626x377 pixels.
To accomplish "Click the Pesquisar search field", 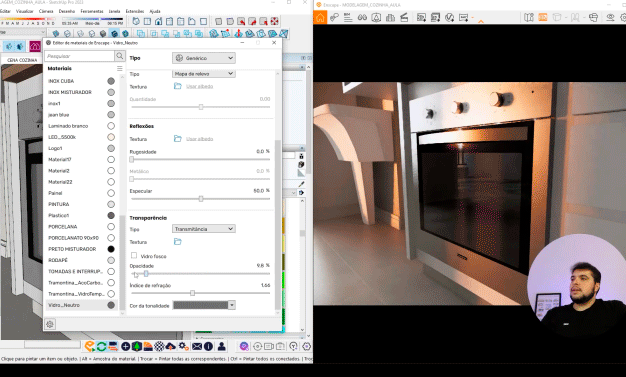I will 80,56.
